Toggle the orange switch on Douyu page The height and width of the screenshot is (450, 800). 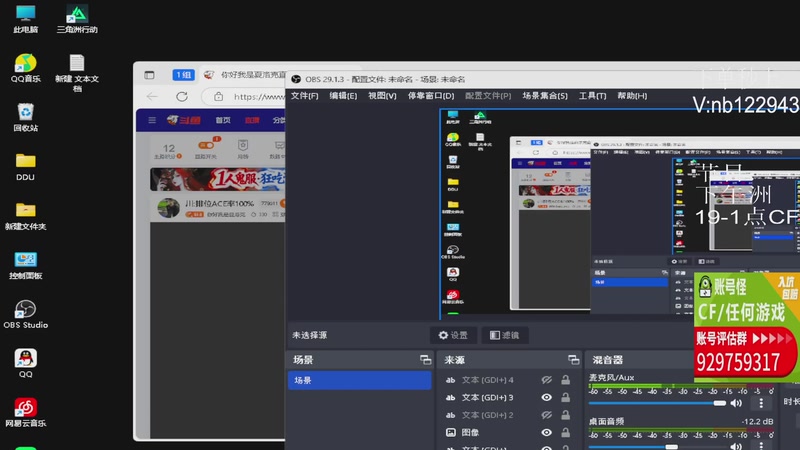coord(206,145)
